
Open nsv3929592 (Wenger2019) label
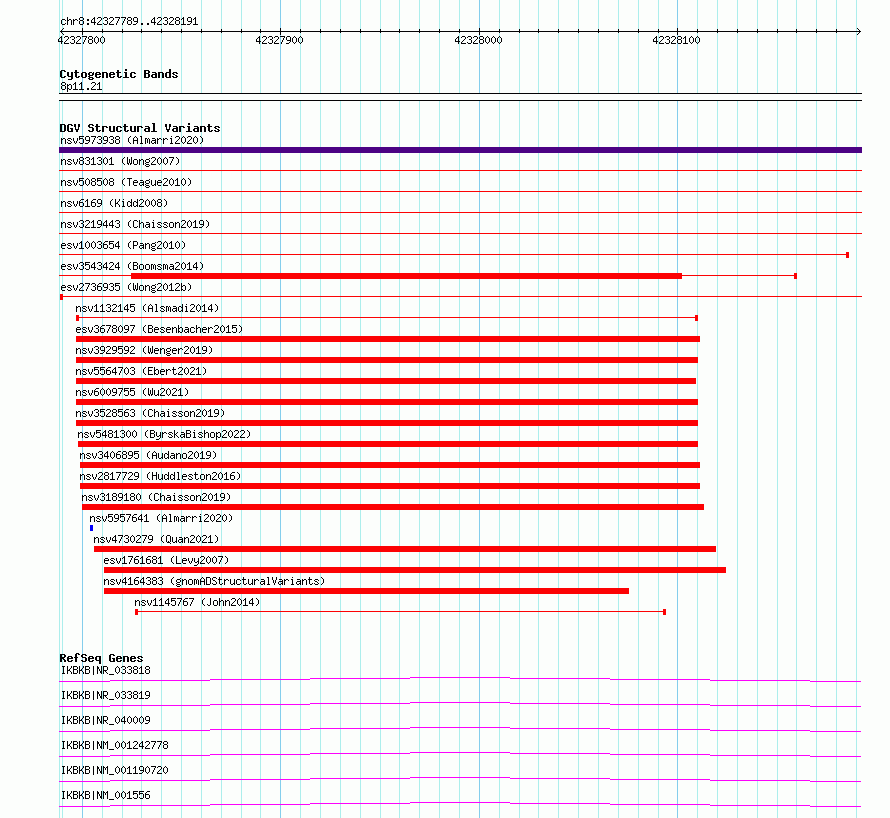click(x=144, y=350)
